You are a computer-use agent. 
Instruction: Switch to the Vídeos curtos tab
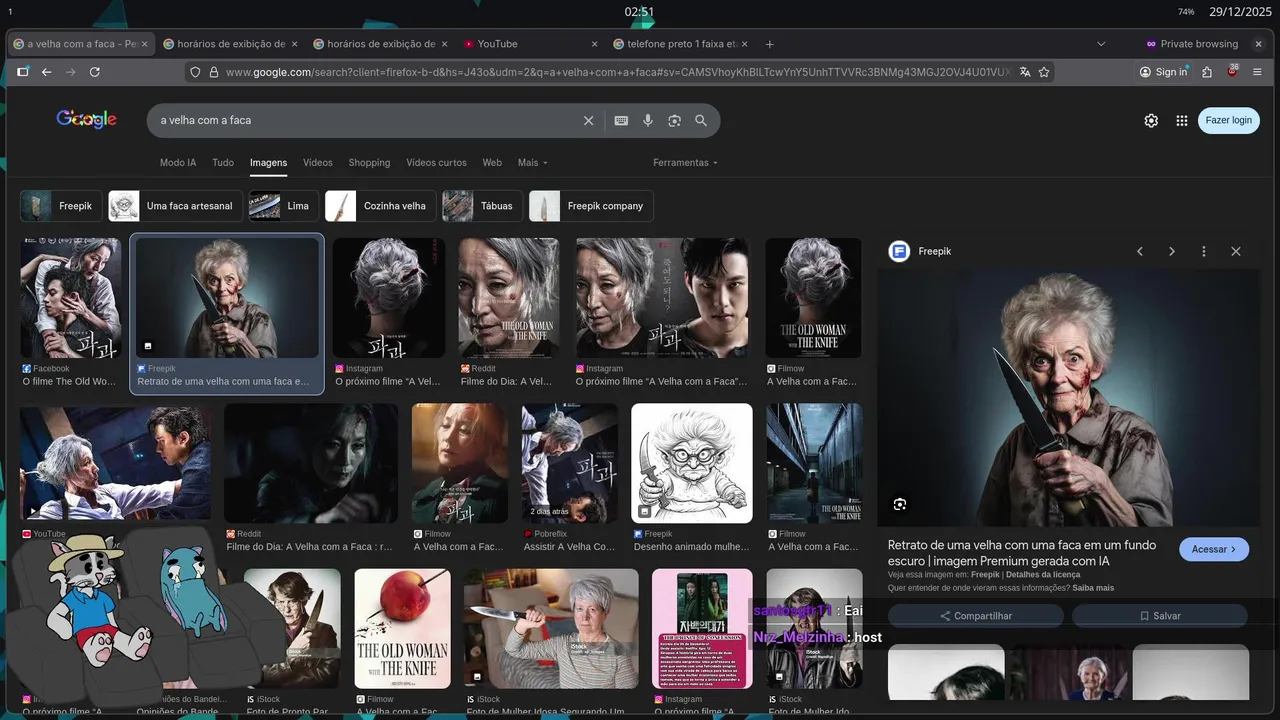coord(436,163)
